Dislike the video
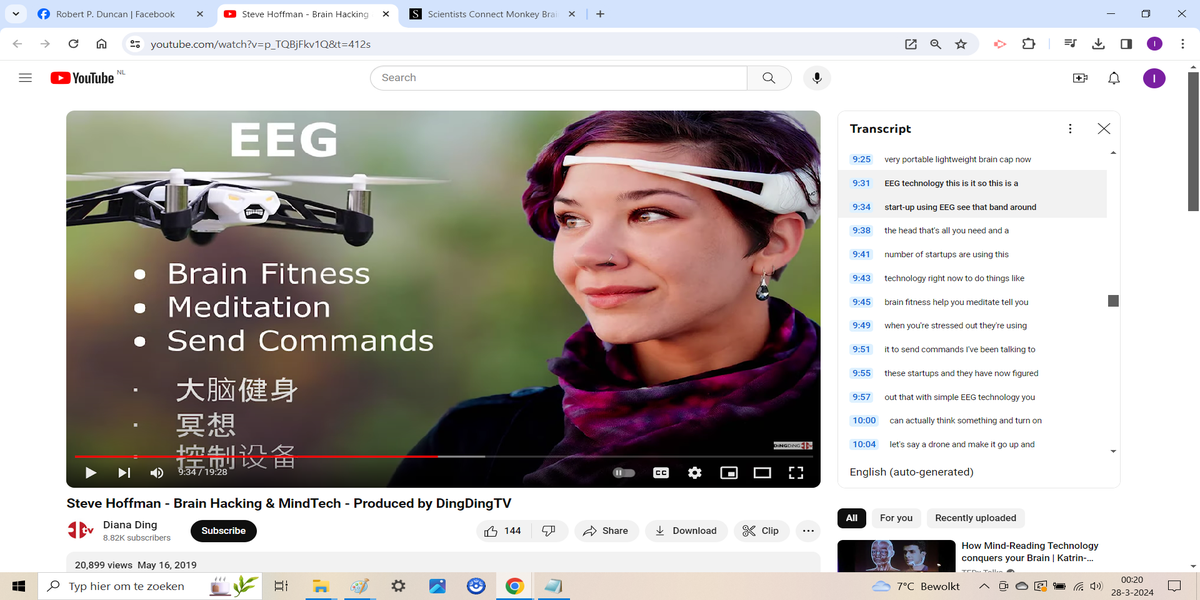 pos(549,531)
